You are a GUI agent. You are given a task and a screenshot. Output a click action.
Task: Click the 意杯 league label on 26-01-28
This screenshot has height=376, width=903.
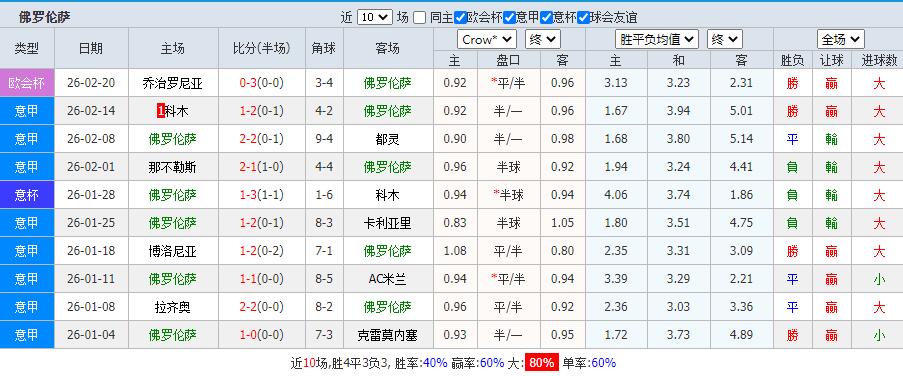tap(27, 195)
